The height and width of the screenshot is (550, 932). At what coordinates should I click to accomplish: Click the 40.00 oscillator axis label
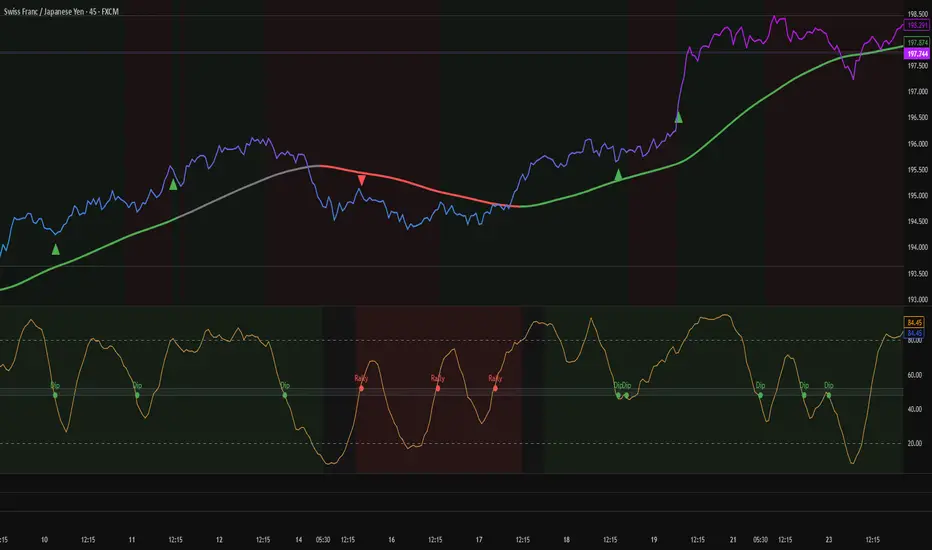tap(914, 409)
